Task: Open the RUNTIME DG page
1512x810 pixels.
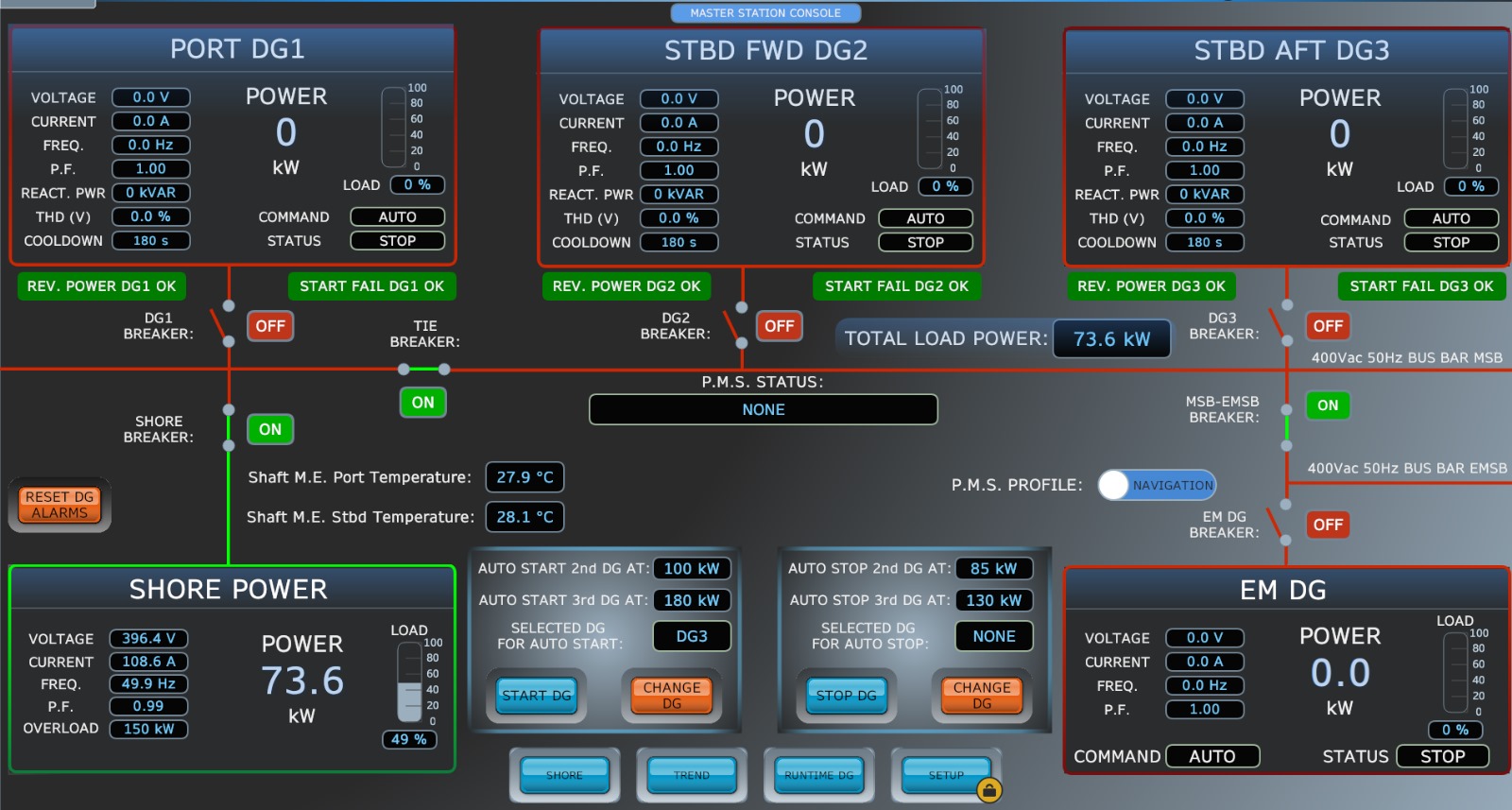Action: 819,775
